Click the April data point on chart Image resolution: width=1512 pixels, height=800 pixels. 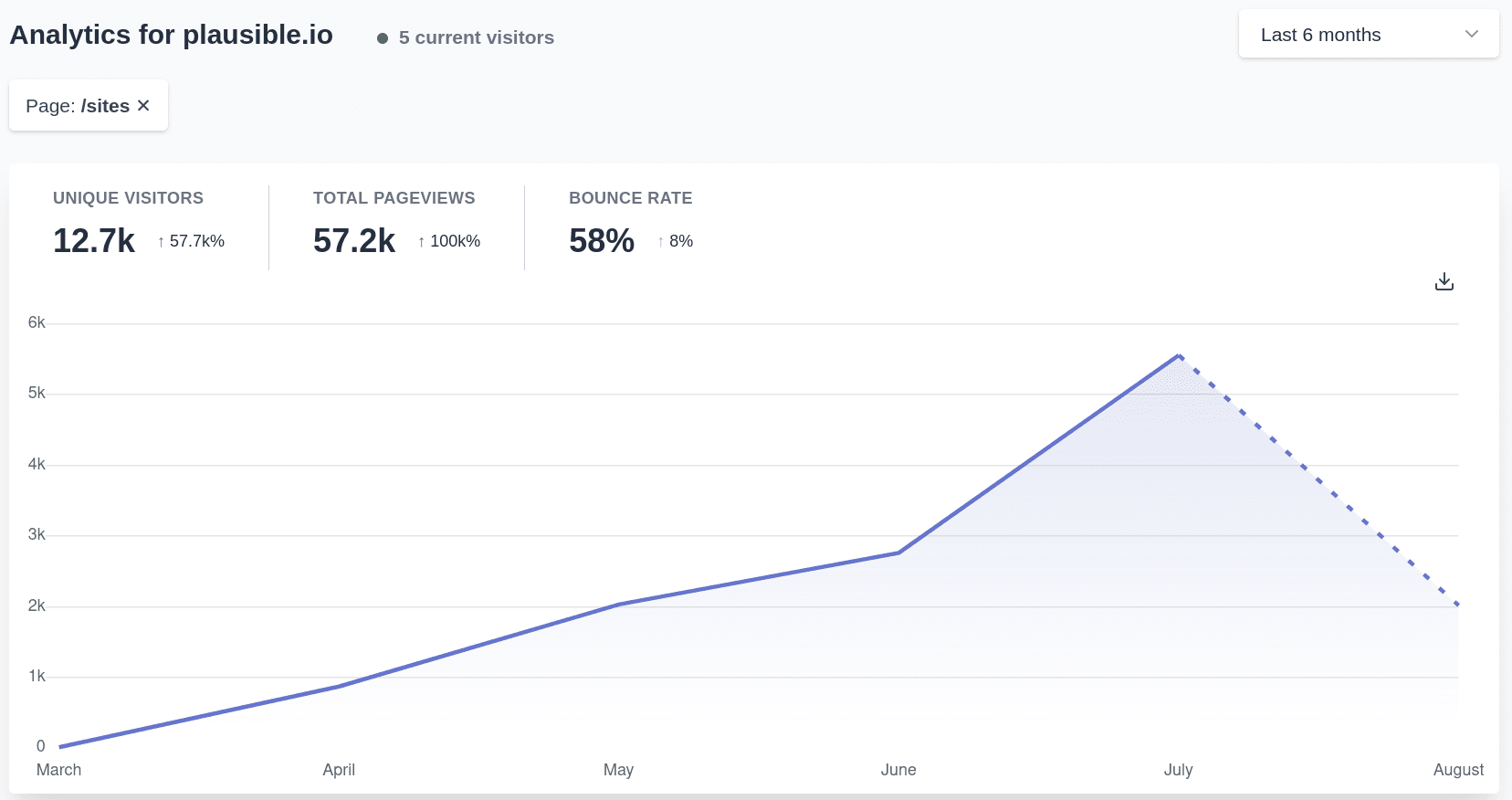[x=339, y=687]
